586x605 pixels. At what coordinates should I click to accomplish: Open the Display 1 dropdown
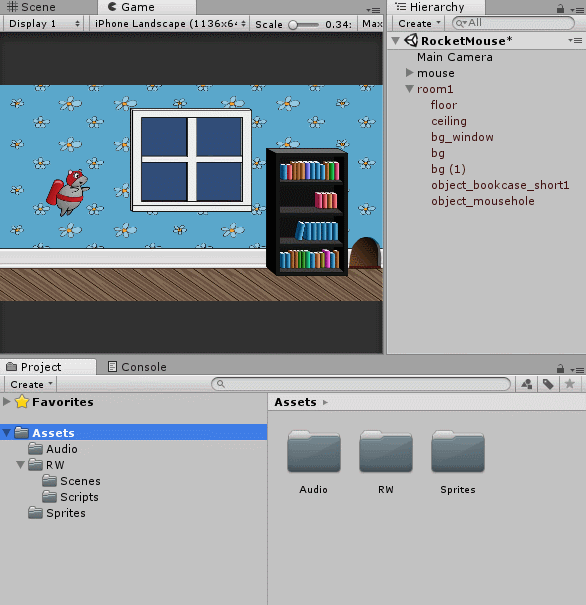click(x=44, y=24)
